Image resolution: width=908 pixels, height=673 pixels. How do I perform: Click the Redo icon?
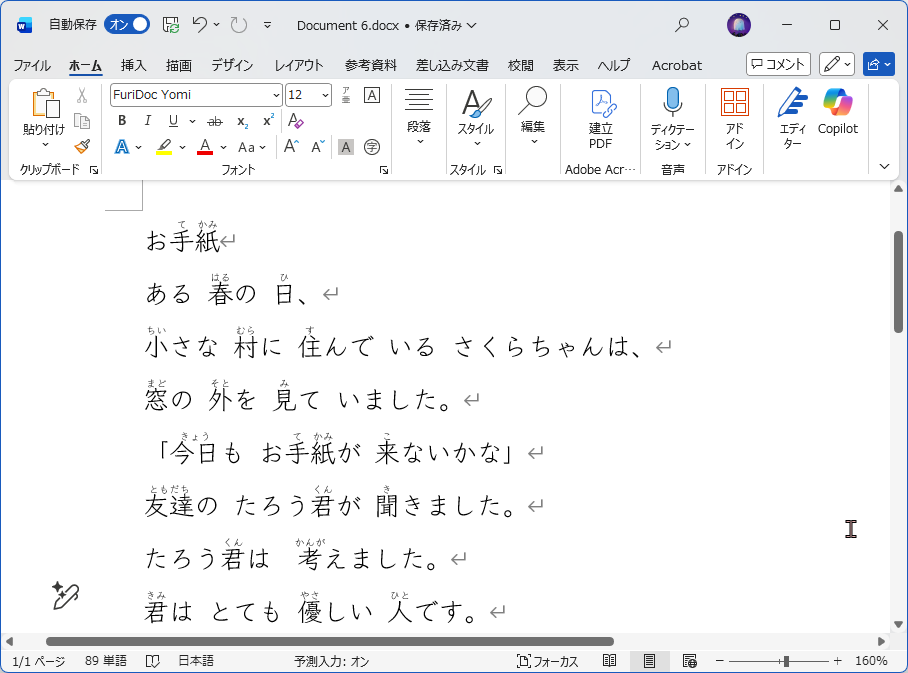239,25
